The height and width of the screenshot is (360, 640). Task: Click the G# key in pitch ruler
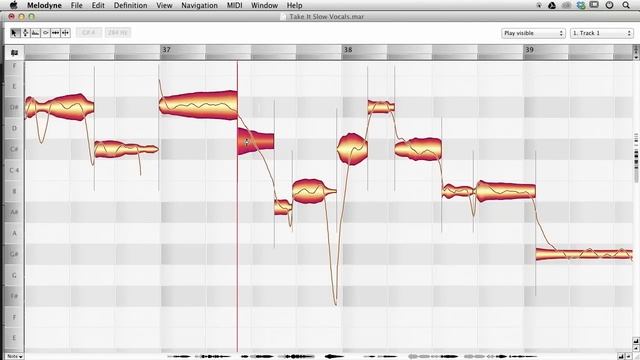[x=14, y=254]
